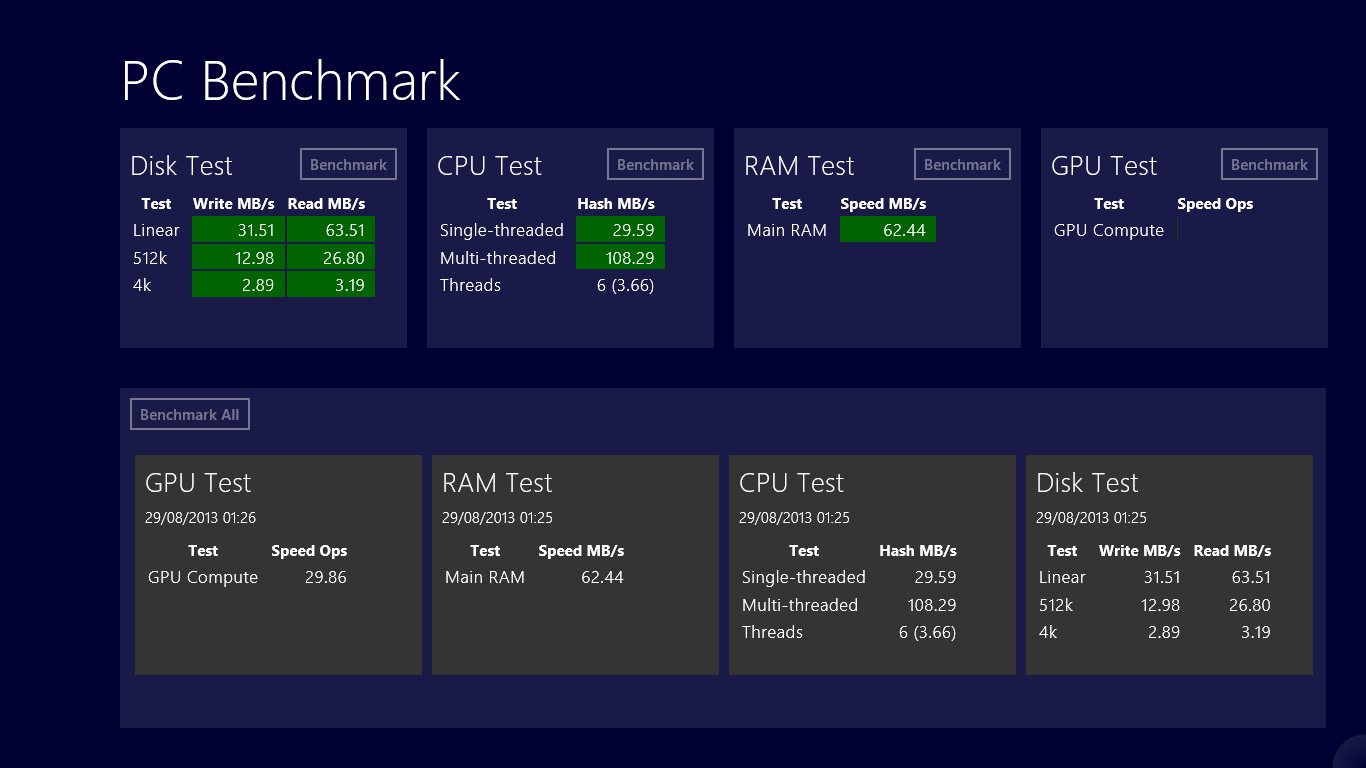
Task: Select the green Single-threaded 29.59 result
Action: [620, 230]
